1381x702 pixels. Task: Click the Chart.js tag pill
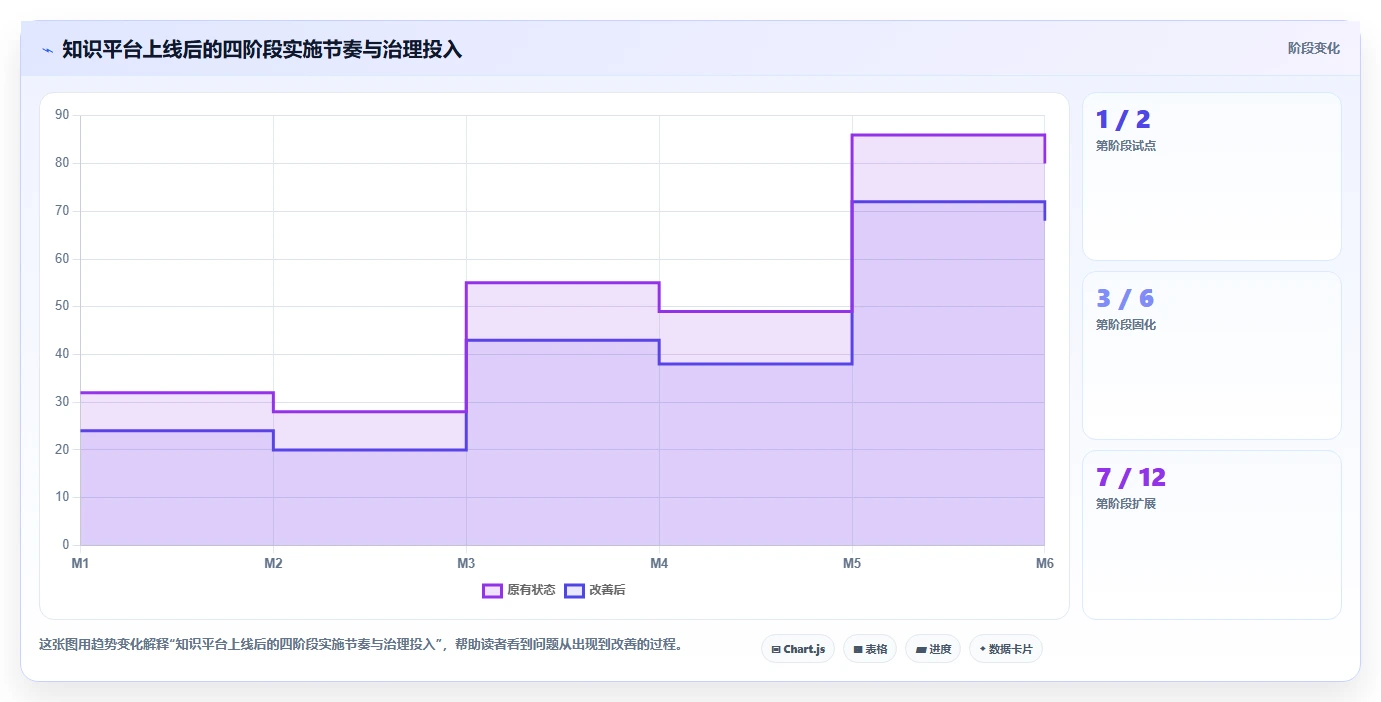pos(798,649)
